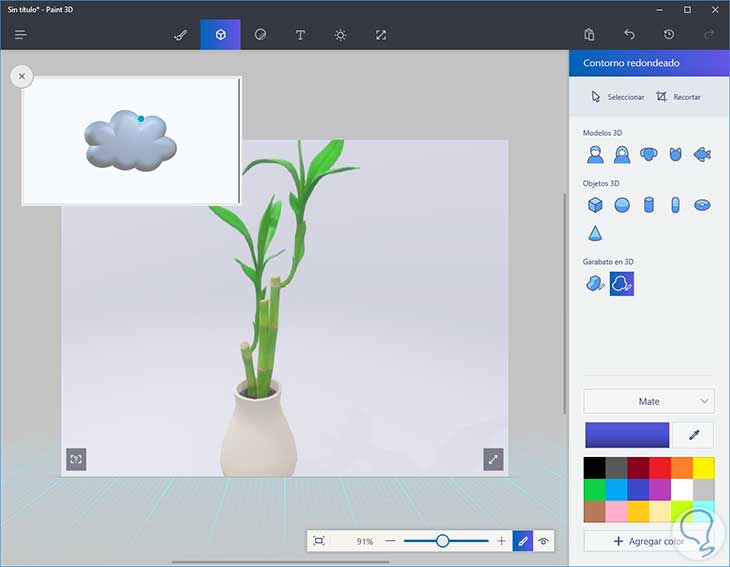Click the canvas view mode icon
Screen dimensions: 730x567
tap(76, 459)
